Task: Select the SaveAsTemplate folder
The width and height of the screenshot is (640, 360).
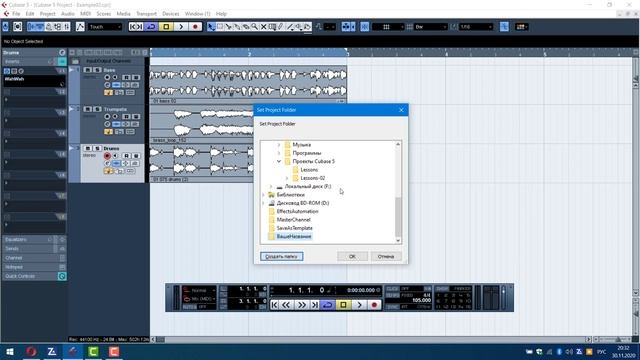Action: click(294, 228)
